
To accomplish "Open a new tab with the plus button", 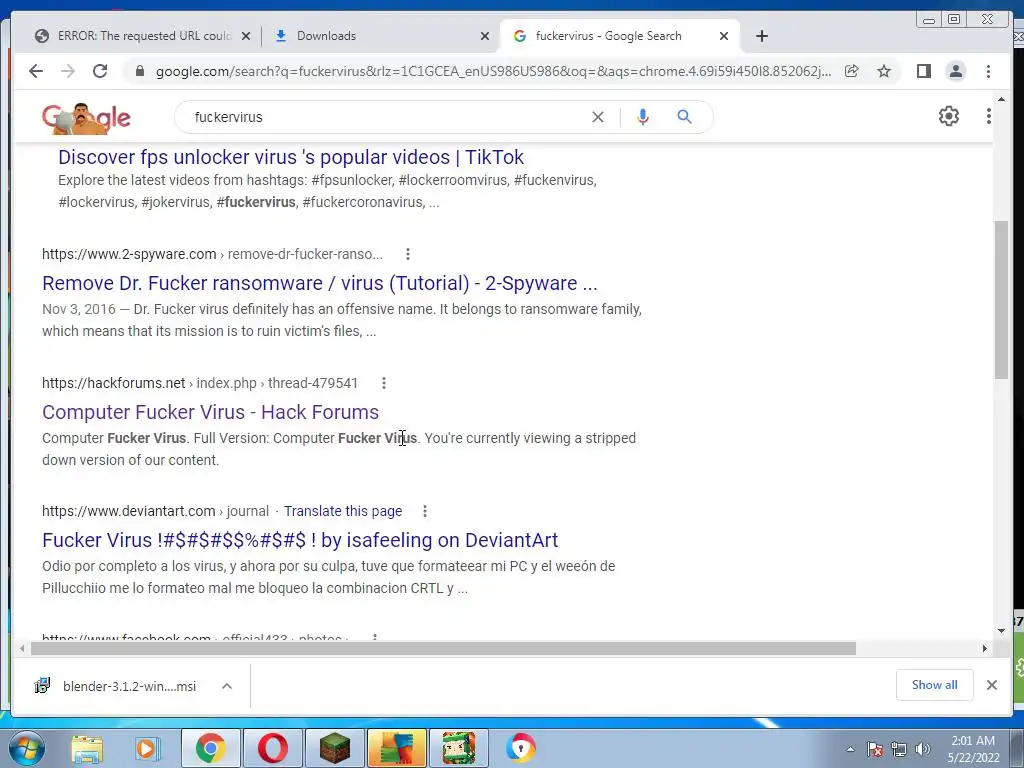I will tap(761, 36).
